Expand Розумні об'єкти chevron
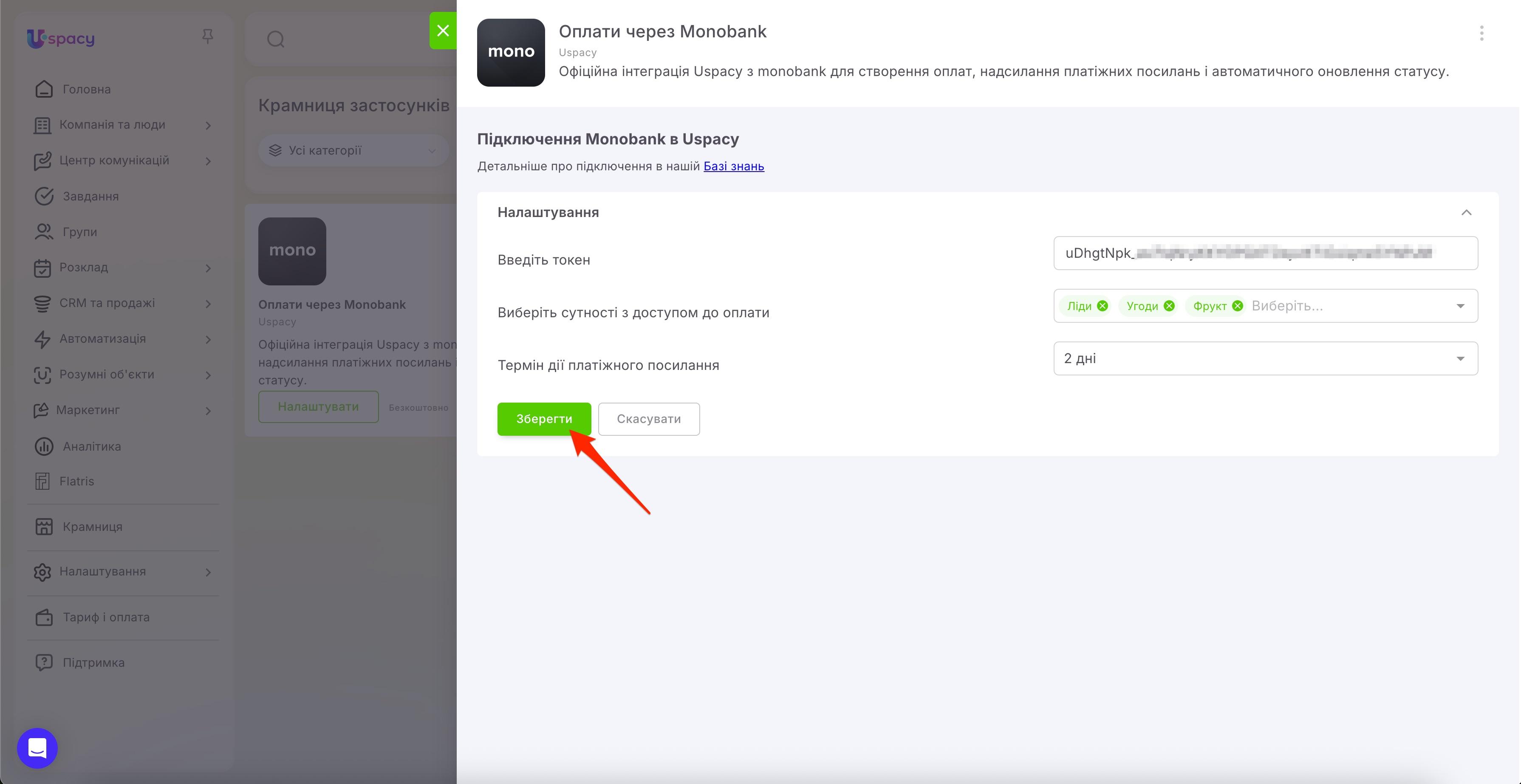Image resolution: width=1521 pixels, height=784 pixels. (208, 375)
